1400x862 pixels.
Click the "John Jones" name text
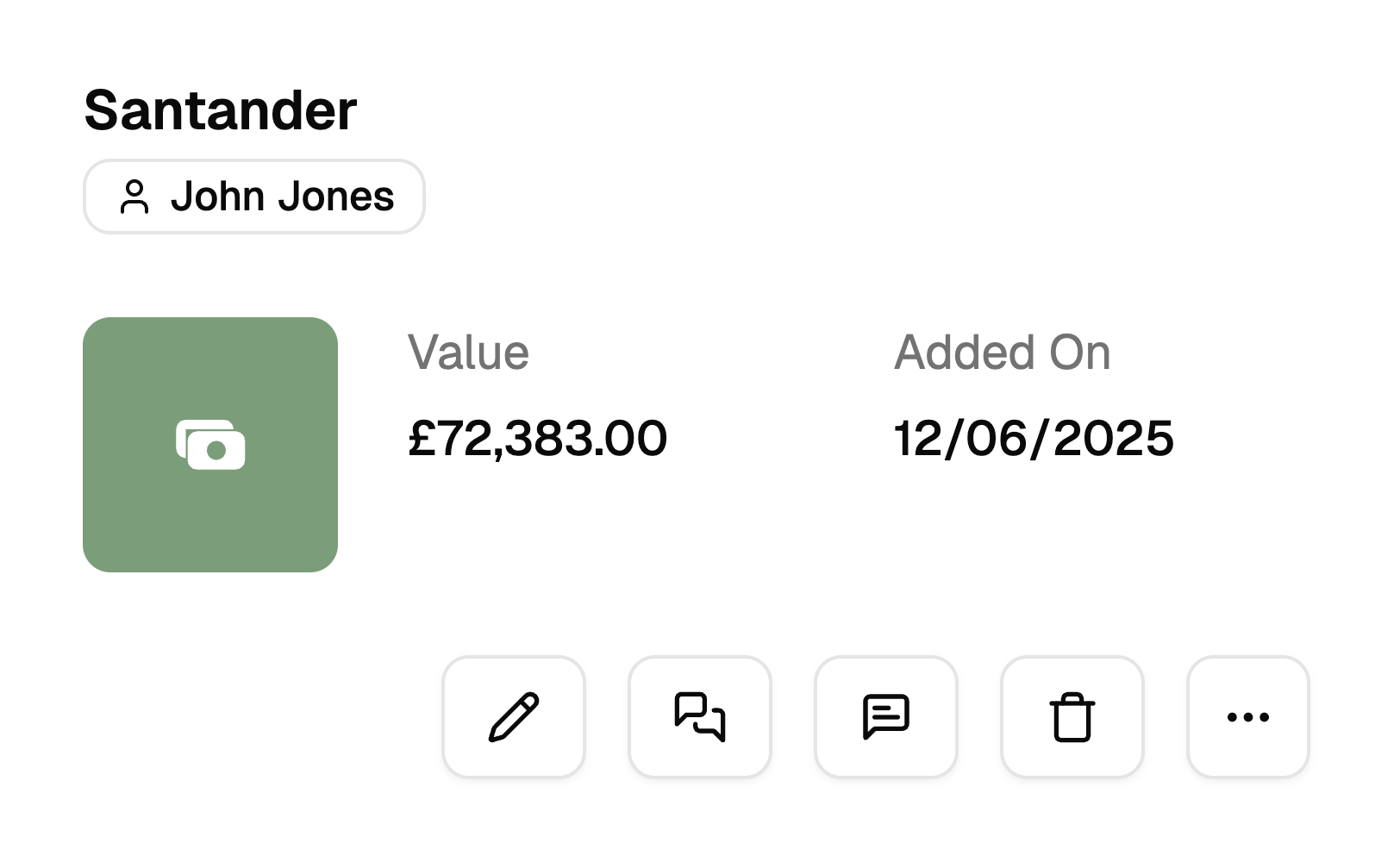click(282, 197)
